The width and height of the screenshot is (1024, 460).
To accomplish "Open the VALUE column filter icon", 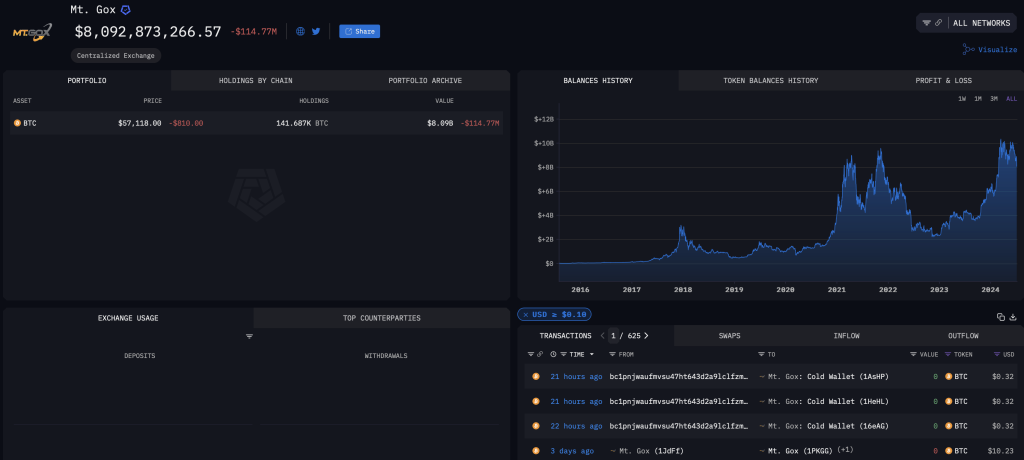I will click(913, 354).
